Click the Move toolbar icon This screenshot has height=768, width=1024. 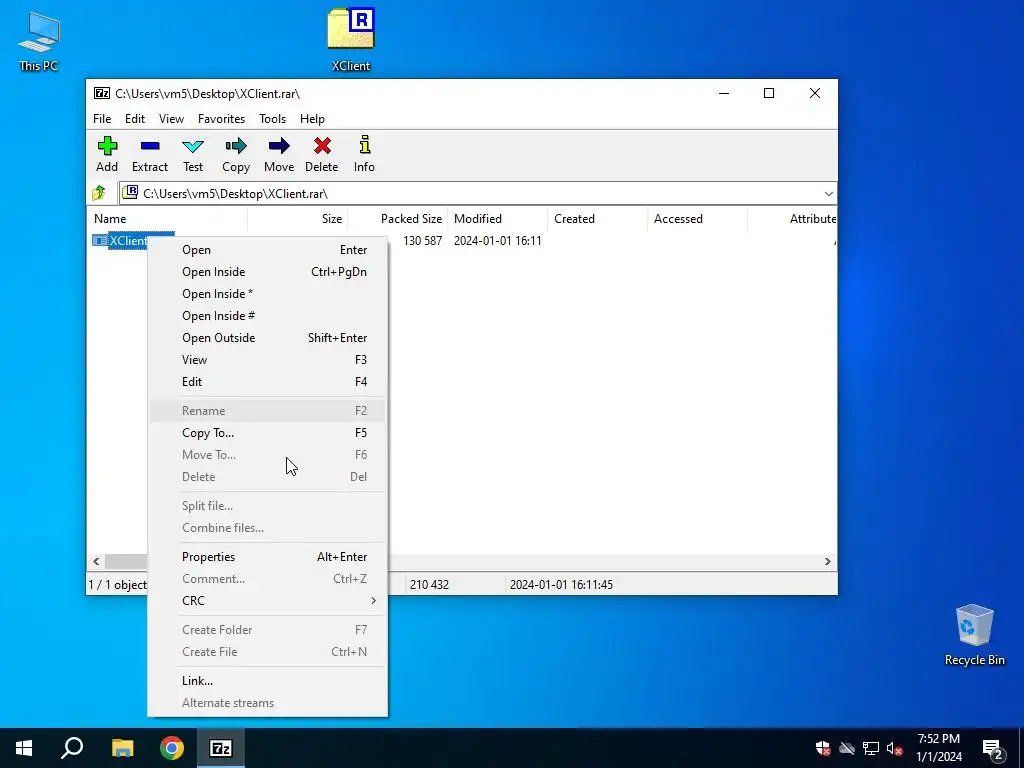click(x=279, y=154)
